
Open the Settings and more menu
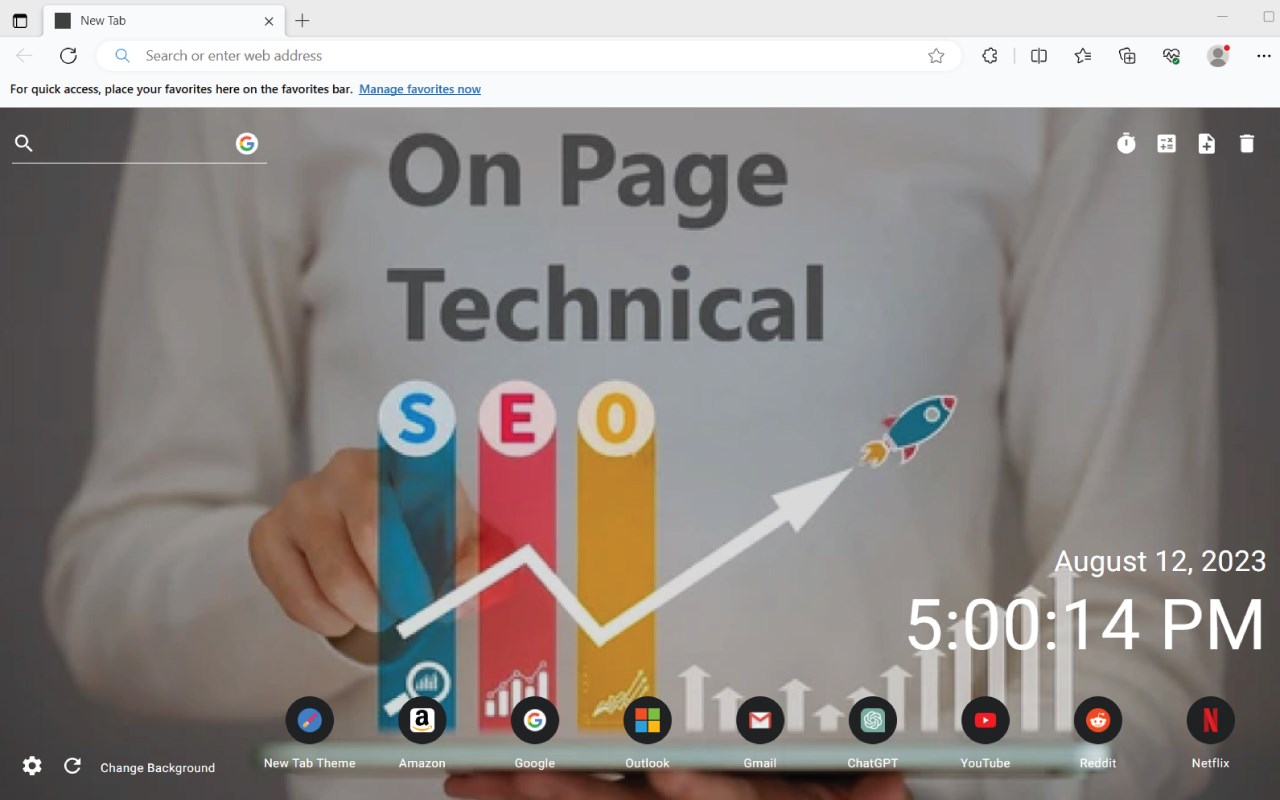(x=1264, y=56)
